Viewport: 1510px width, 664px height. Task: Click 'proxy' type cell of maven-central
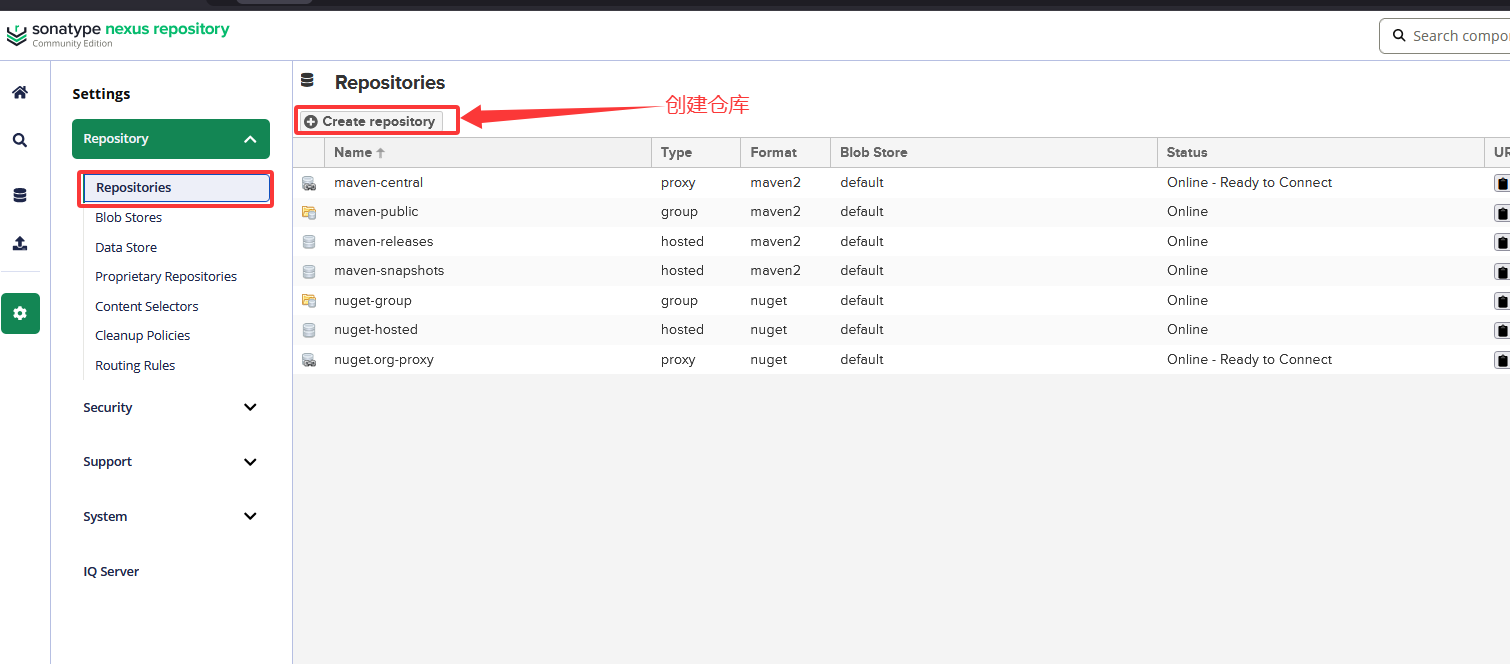click(x=678, y=183)
